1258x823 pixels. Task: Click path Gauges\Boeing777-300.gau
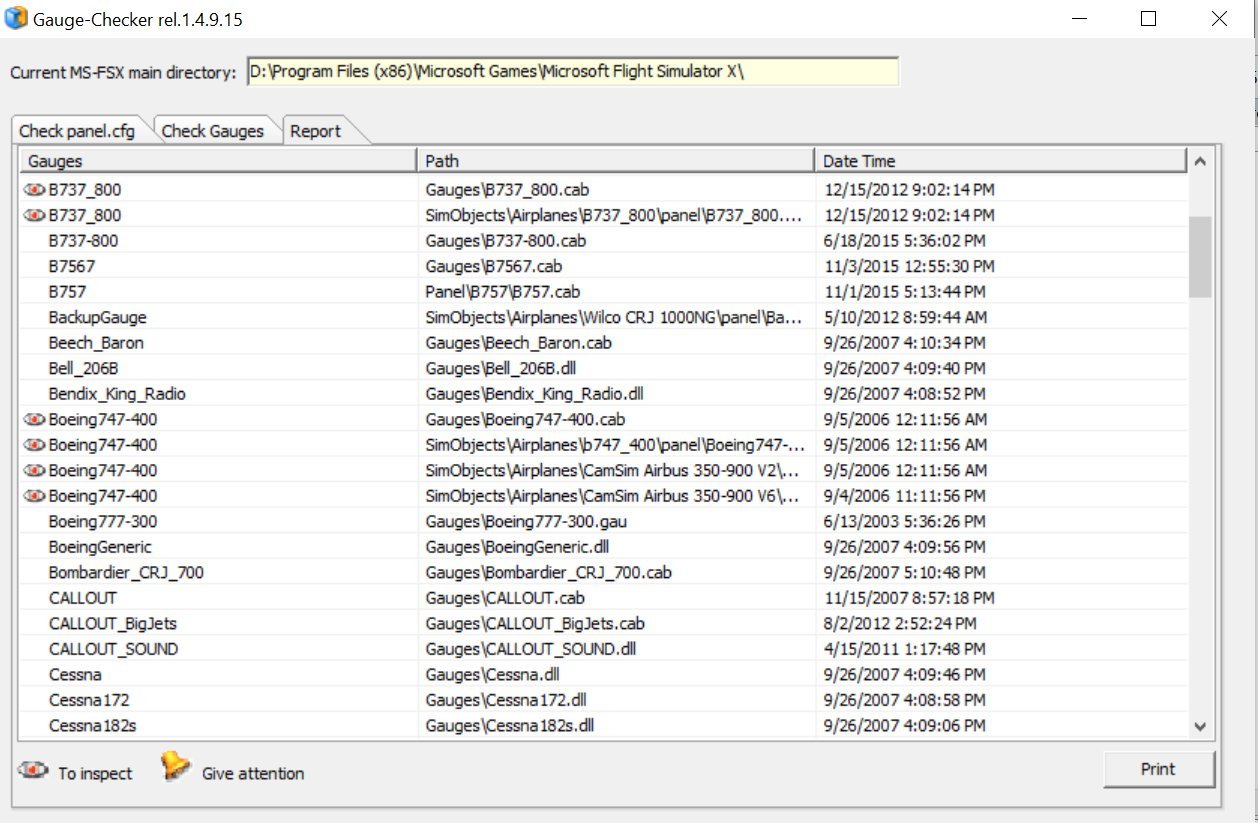coord(526,521)
